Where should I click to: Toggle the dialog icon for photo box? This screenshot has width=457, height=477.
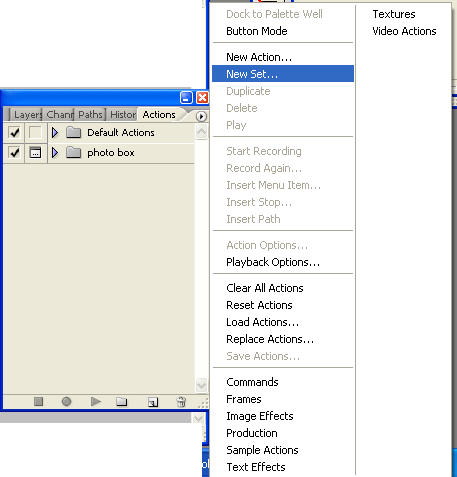coord(35,153)
